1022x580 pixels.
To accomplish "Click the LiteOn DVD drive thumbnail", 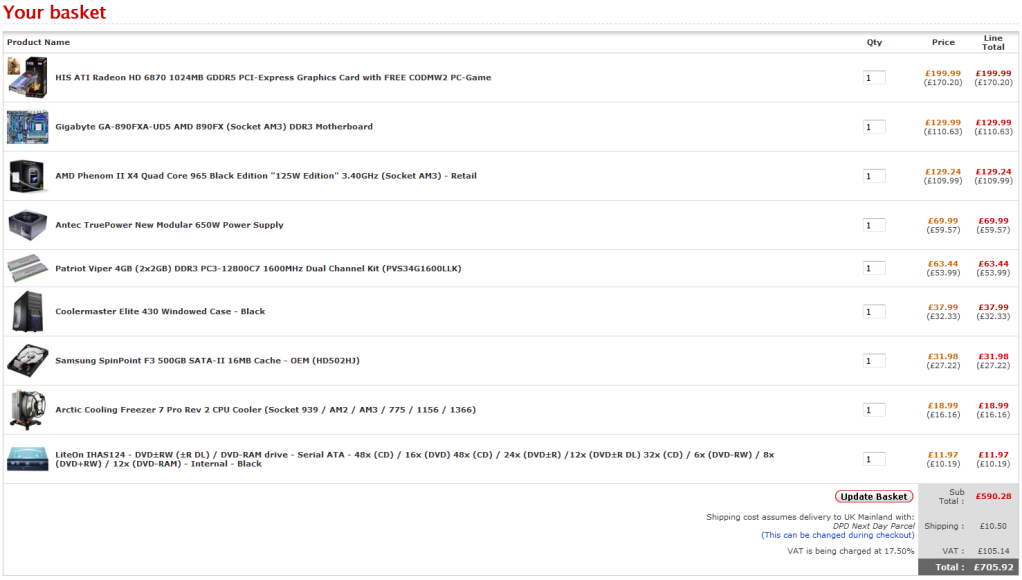I will pos(27,459).
